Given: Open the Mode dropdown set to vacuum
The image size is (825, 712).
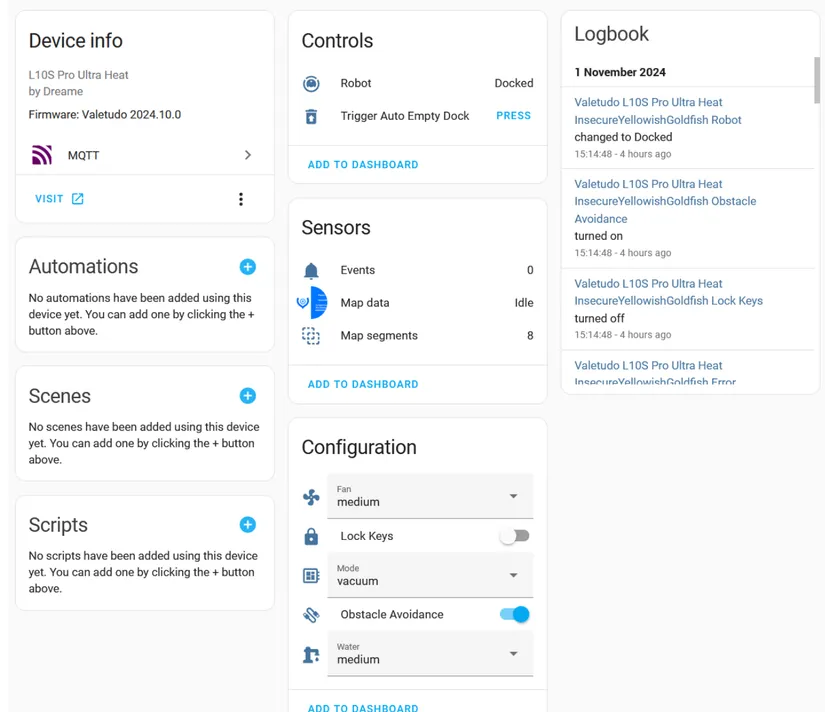Looking at the screenshot, I should [x=430, y=575].
